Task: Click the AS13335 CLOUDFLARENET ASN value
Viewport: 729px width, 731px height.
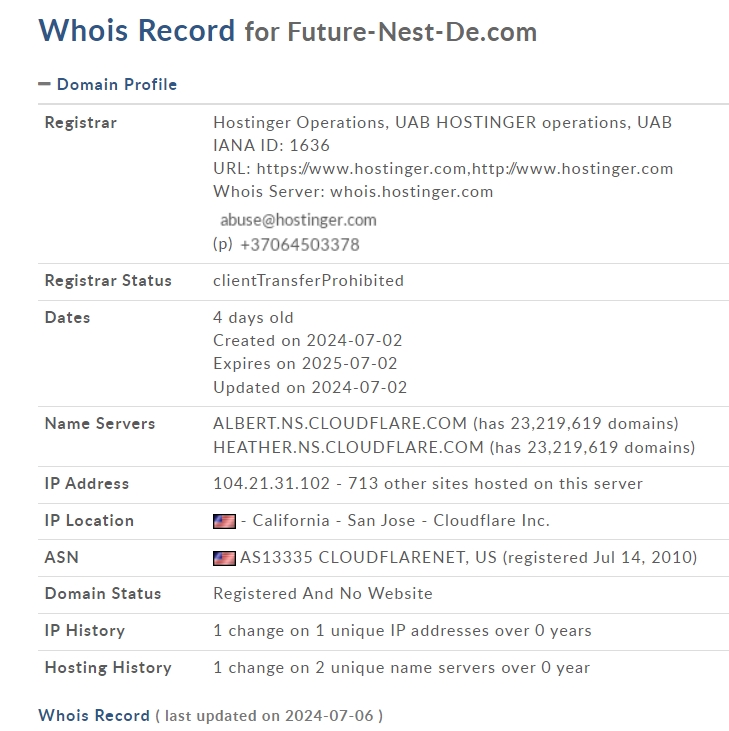Action: pos(468,558)
